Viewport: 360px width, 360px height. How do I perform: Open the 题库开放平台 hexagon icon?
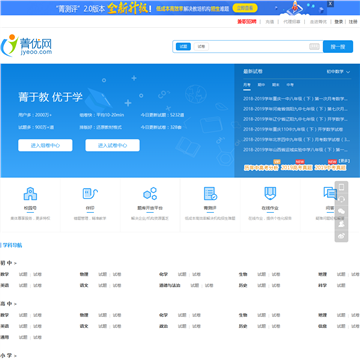pos(150,194)
